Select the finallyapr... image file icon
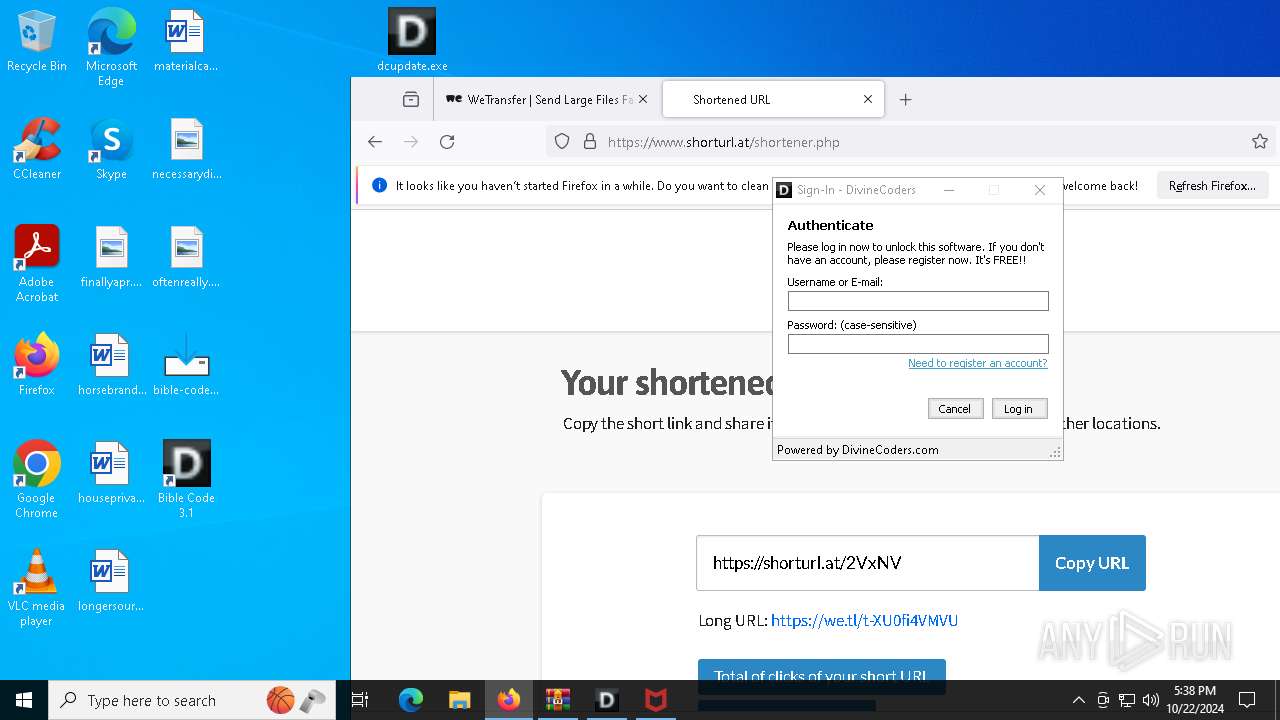The image size is (1280, 720). click(111, 256)
